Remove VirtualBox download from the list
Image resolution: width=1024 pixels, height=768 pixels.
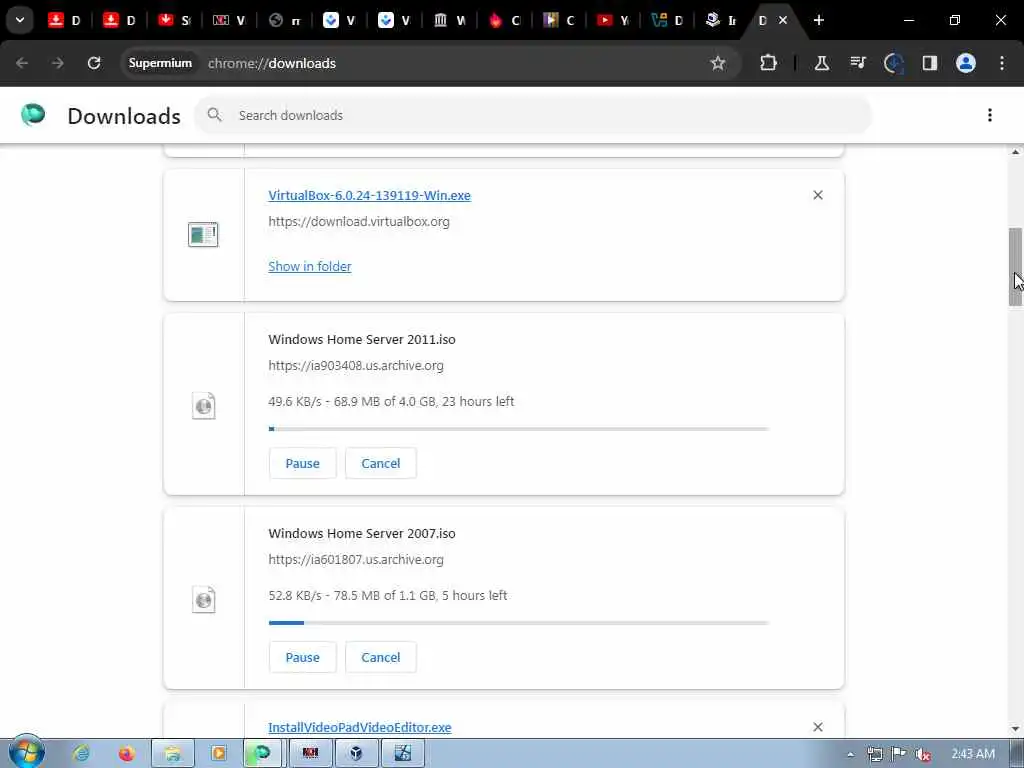818,195
